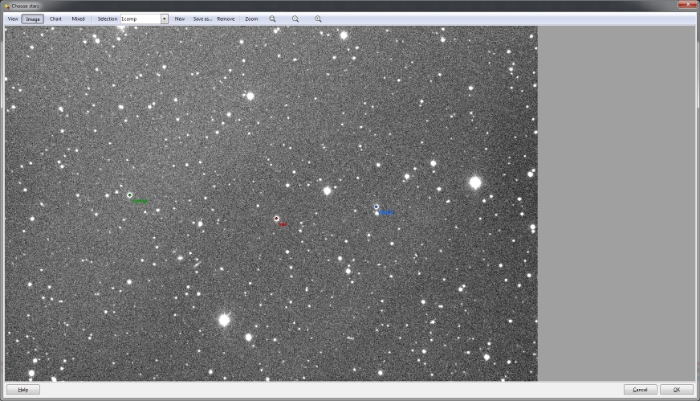Image resolution: width=700 pixels, height=401 pixels.
Task: Select the red-labeled marked star
Action: pyautogui.click(x=276, y=218)
